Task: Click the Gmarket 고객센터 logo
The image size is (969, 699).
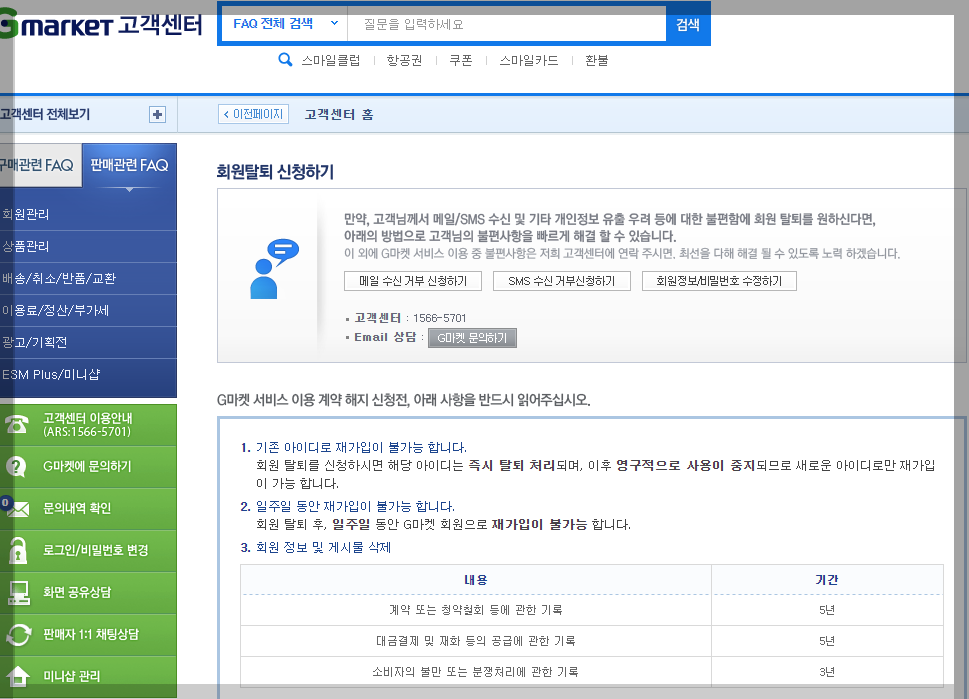Action: point(101,25)
